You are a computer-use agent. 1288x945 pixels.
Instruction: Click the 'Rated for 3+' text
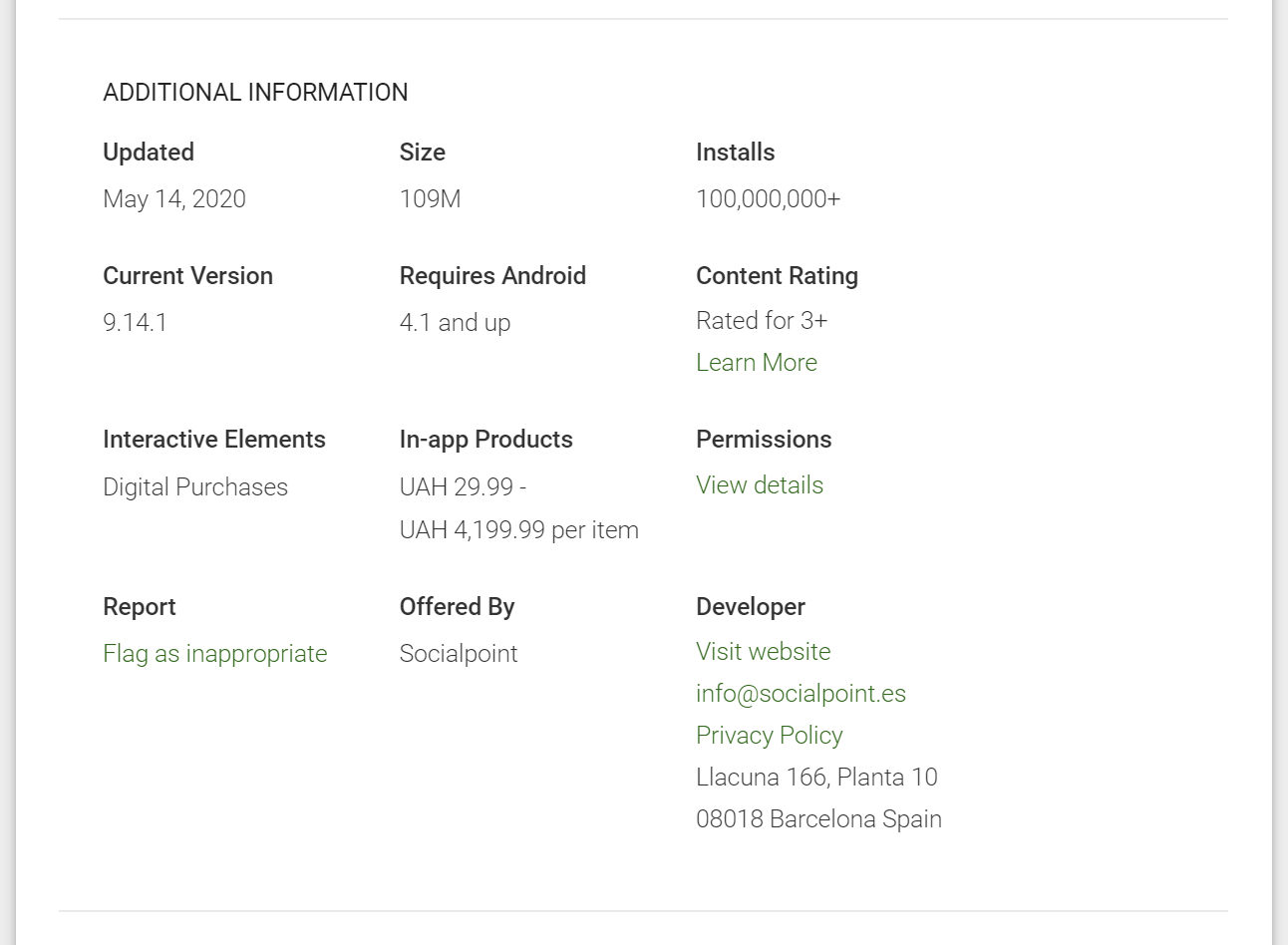pos(761,321)
